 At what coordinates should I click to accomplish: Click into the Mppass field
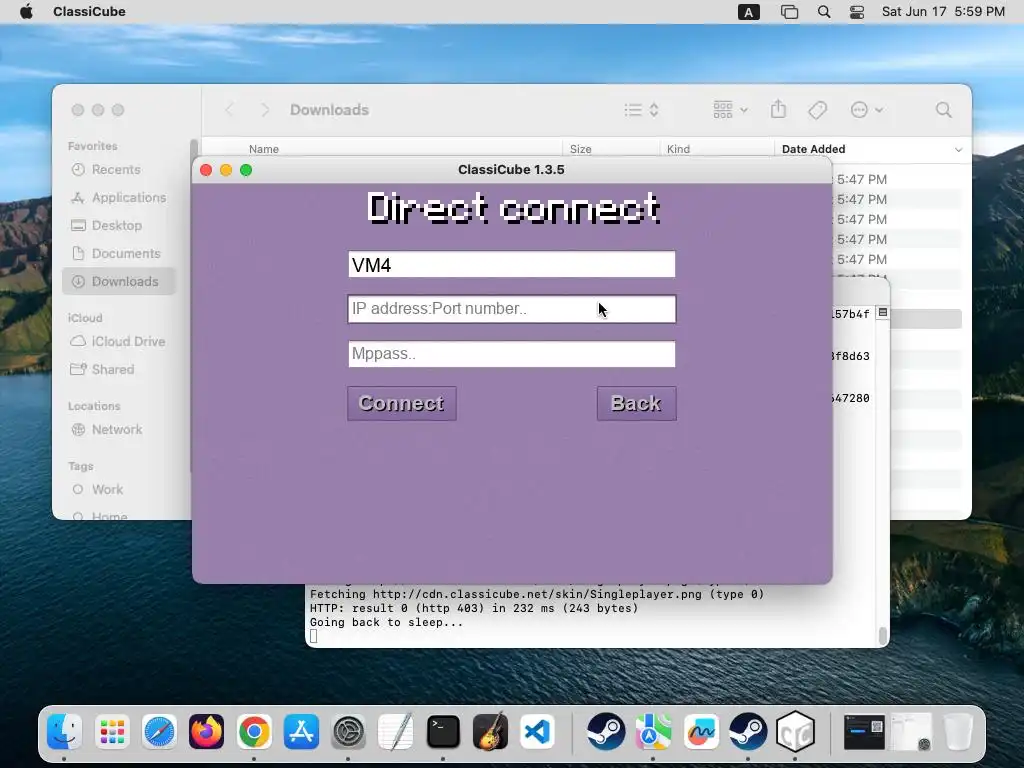[511, 354]
